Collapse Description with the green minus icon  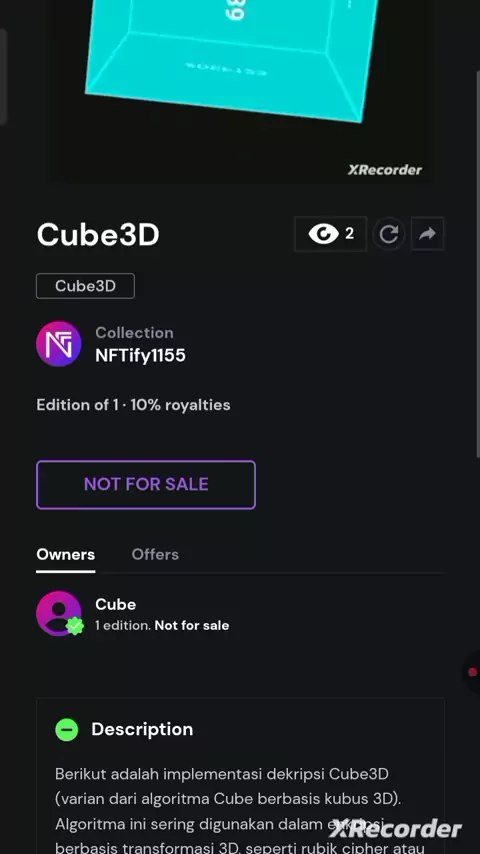67,729
